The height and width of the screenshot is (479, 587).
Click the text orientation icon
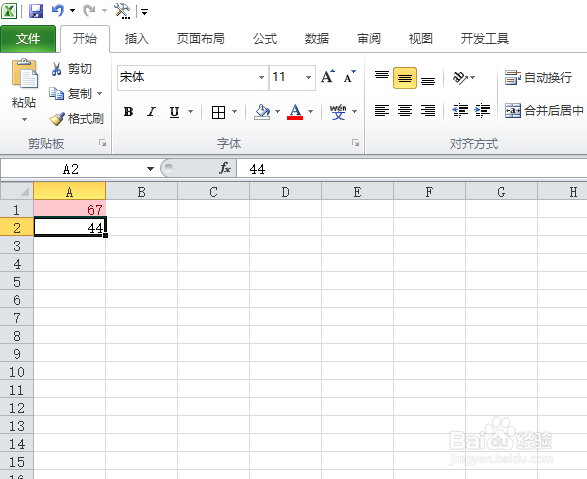[x=460, y=77]
